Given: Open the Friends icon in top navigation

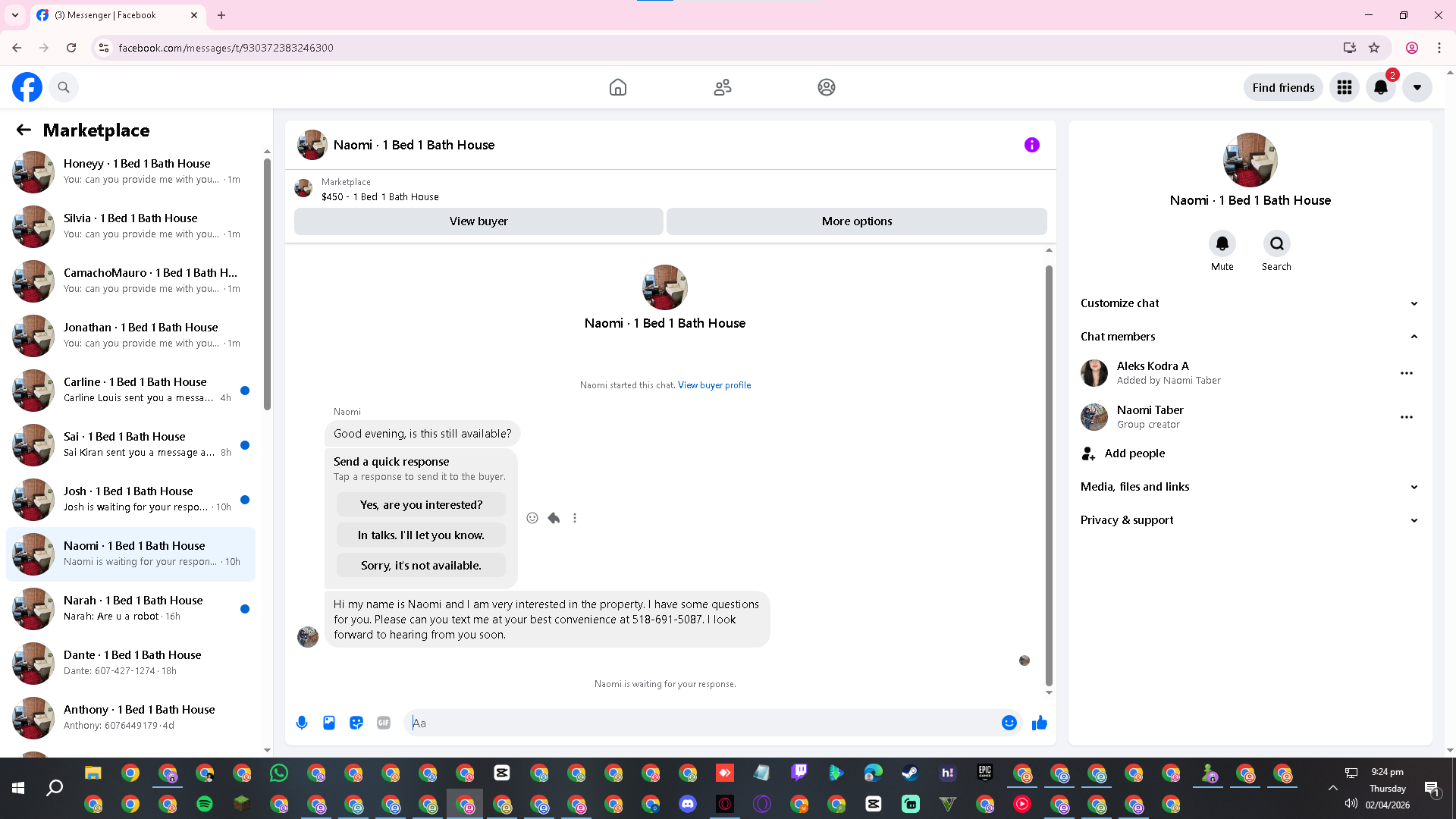Looking at the screenshot, I should click(x=723, y=87).
